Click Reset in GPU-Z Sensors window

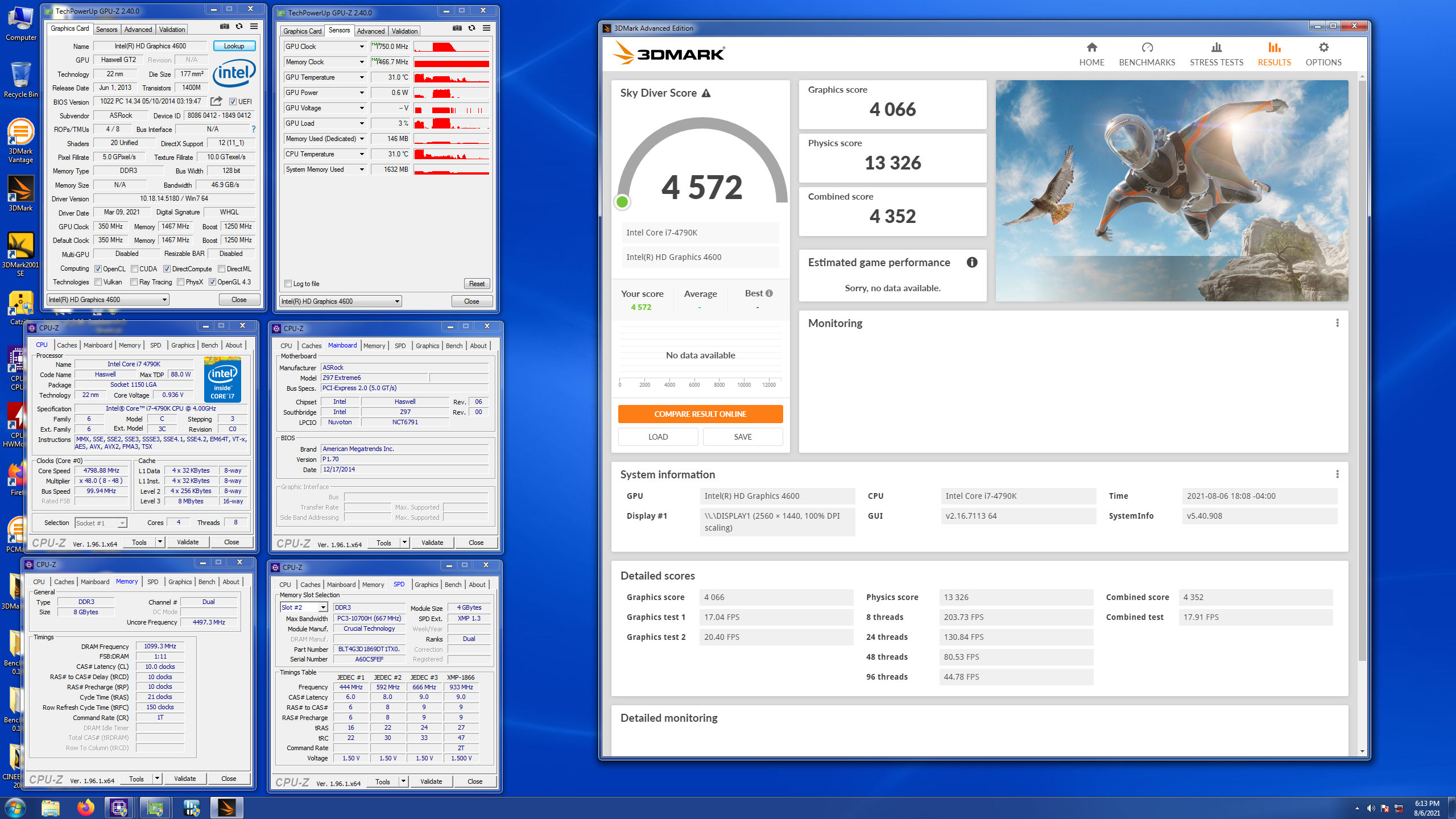pos(477,284)
